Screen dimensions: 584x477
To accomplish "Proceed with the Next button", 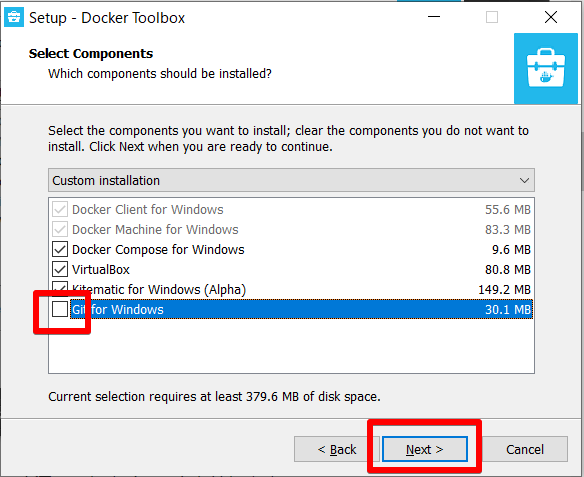I will [425, 449].
